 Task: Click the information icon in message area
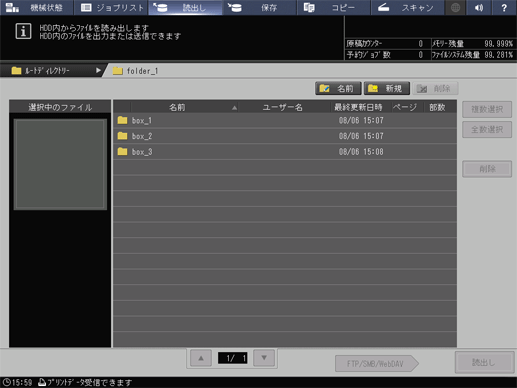(23, 31)
